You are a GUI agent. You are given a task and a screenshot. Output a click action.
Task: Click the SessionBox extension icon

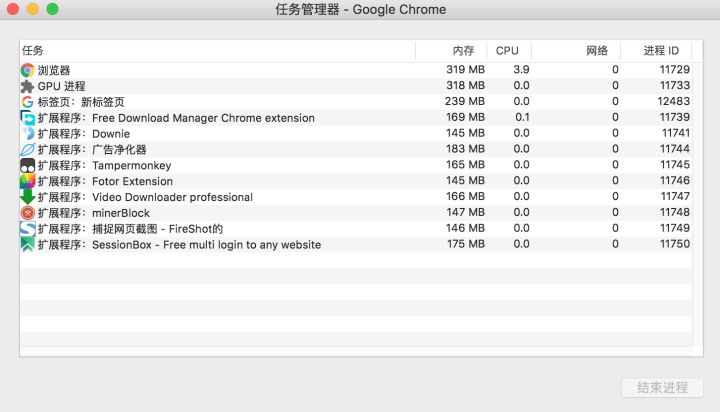point(28,245)
